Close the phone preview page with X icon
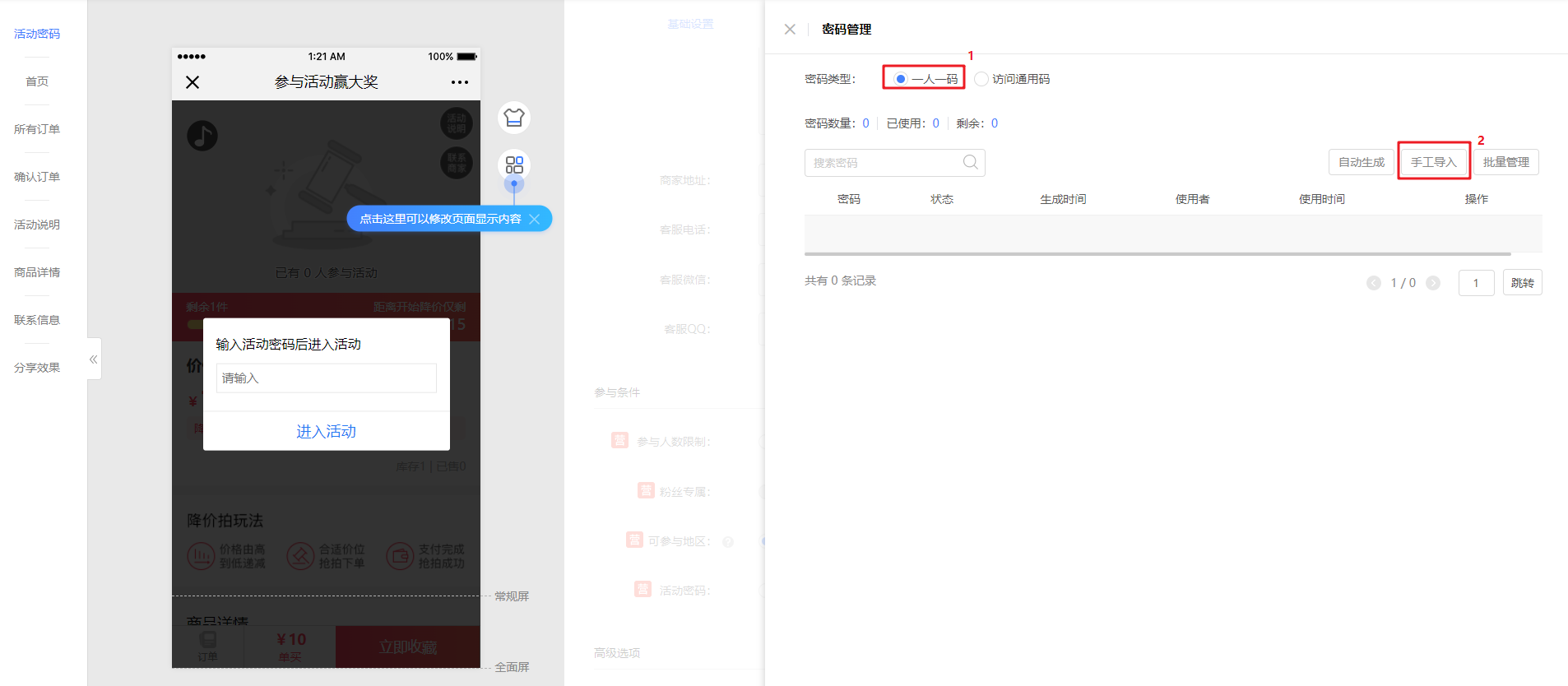The width and height of the screenshot is (1568, 686). coord(193,82)
